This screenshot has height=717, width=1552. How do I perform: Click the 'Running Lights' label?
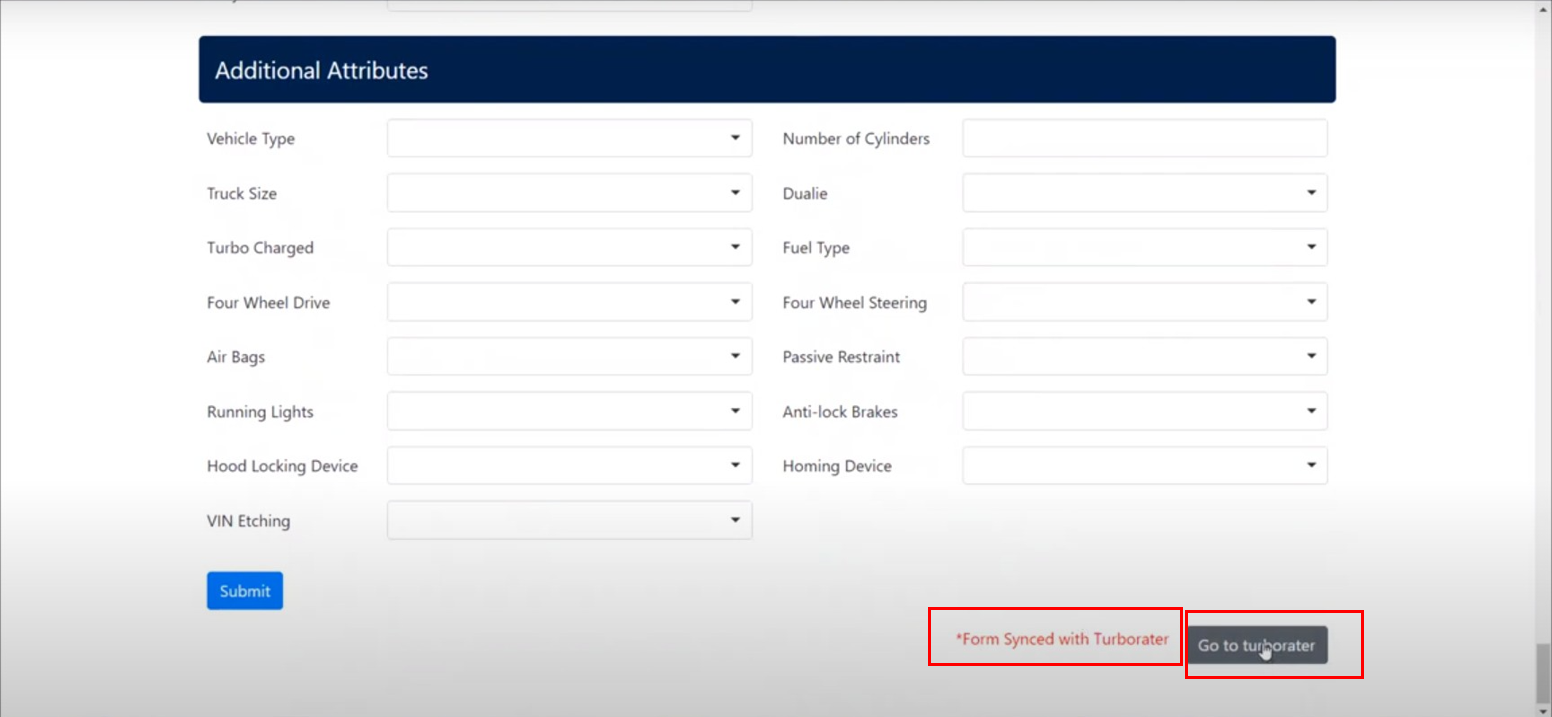pyautogui.click(x=260, y=412)
